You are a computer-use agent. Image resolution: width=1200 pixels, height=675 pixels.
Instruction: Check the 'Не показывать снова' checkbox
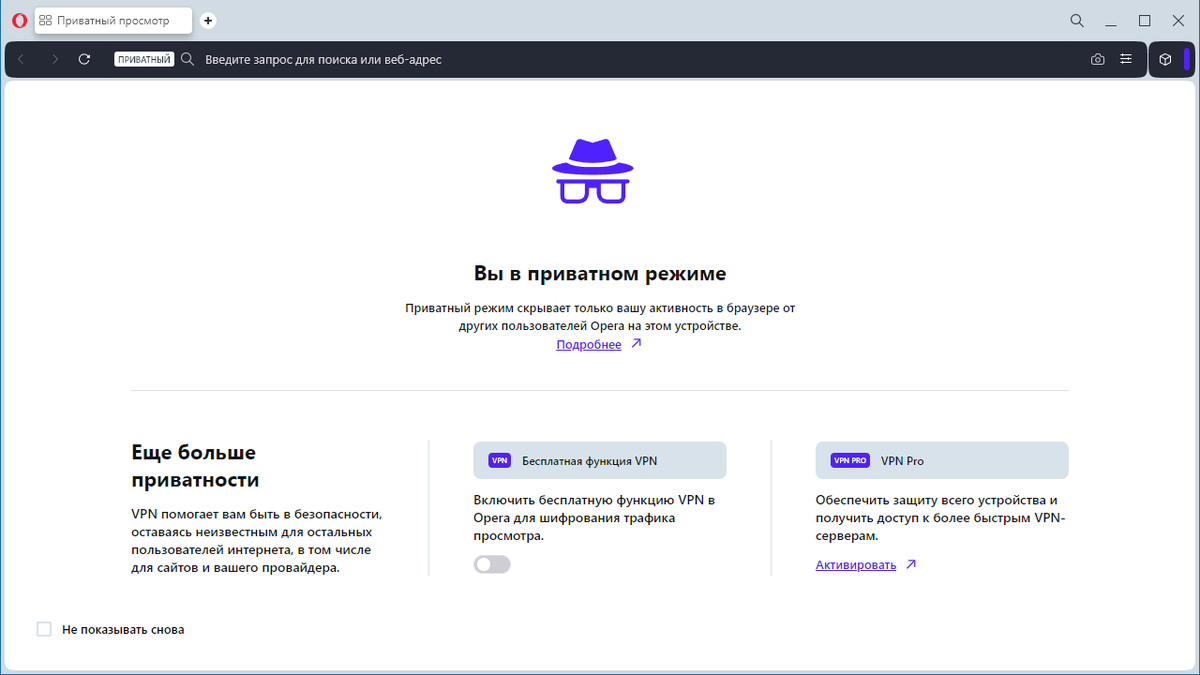pos(44,629)
